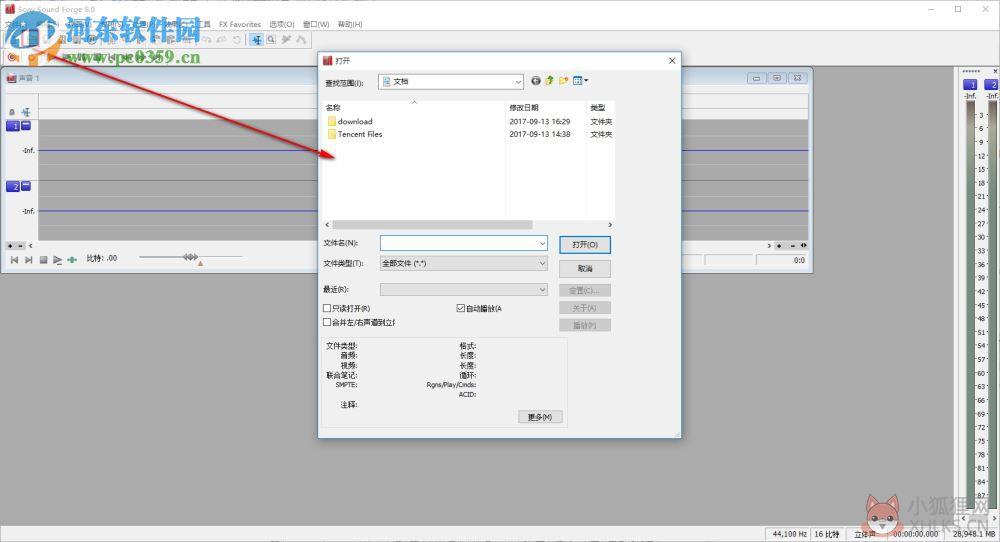Screen dimensions: 1000x542
Task: Select the magnify tool in the toolbar
Action: pos(271,40)
